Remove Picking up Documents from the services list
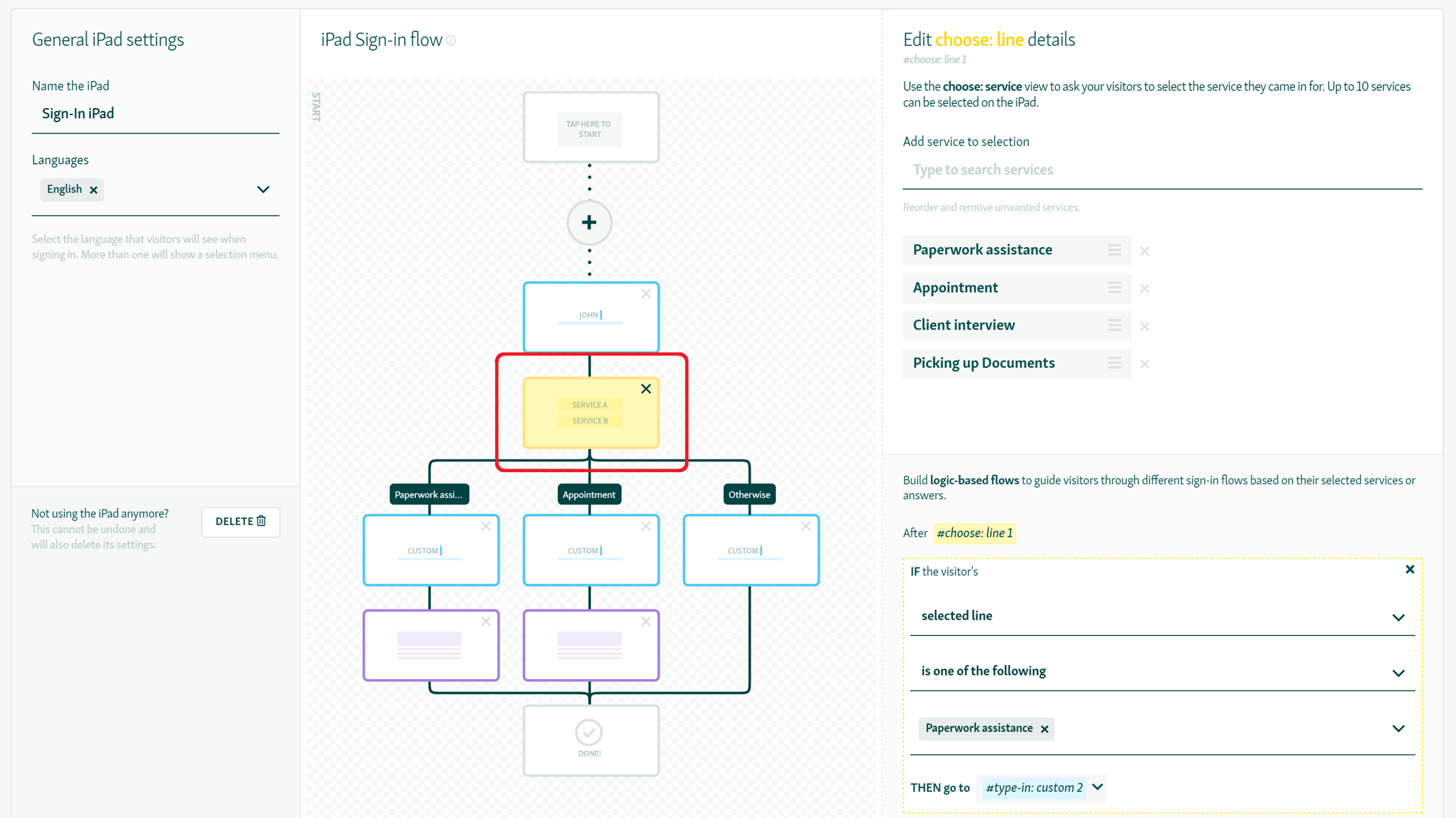 1145,363
